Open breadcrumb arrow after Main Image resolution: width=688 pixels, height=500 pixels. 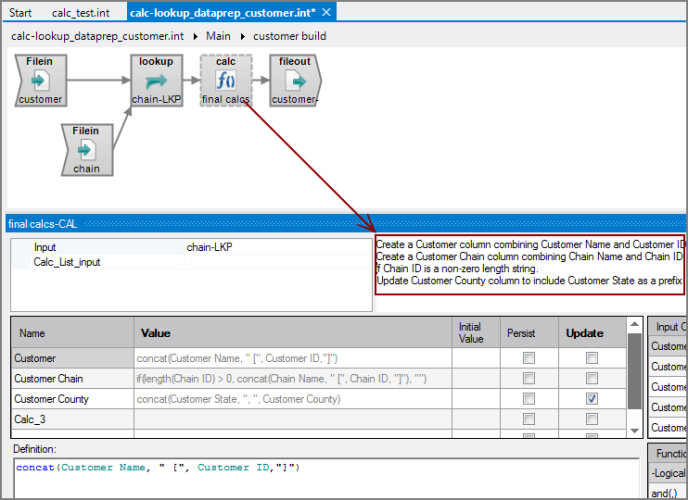(242, 36)
